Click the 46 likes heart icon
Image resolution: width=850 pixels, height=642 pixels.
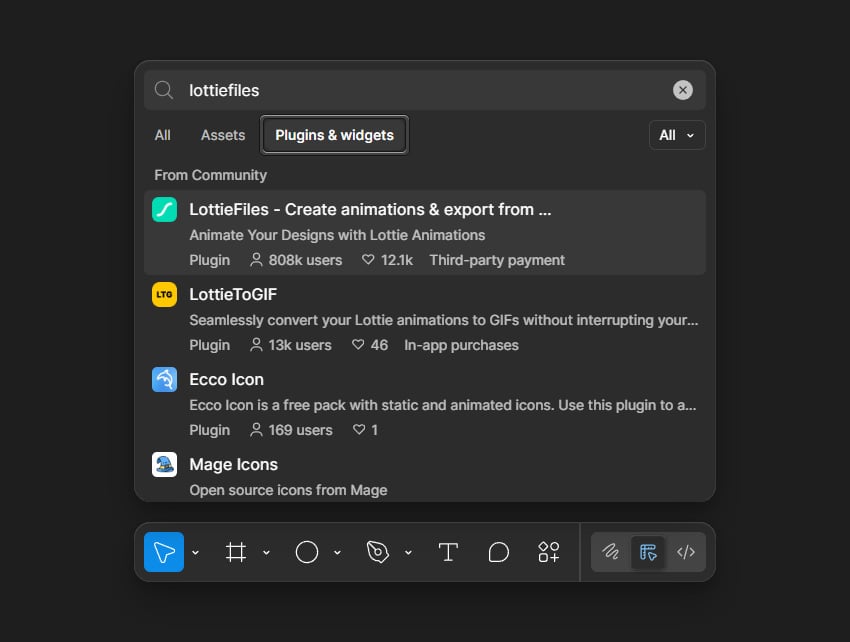(358, 344)
